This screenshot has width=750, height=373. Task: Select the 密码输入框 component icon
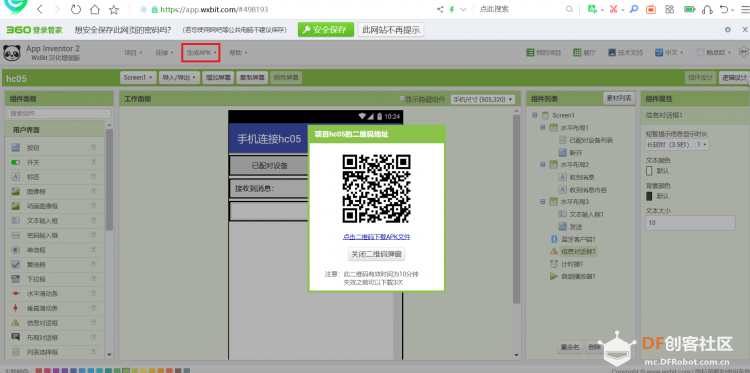pos(16,235)
